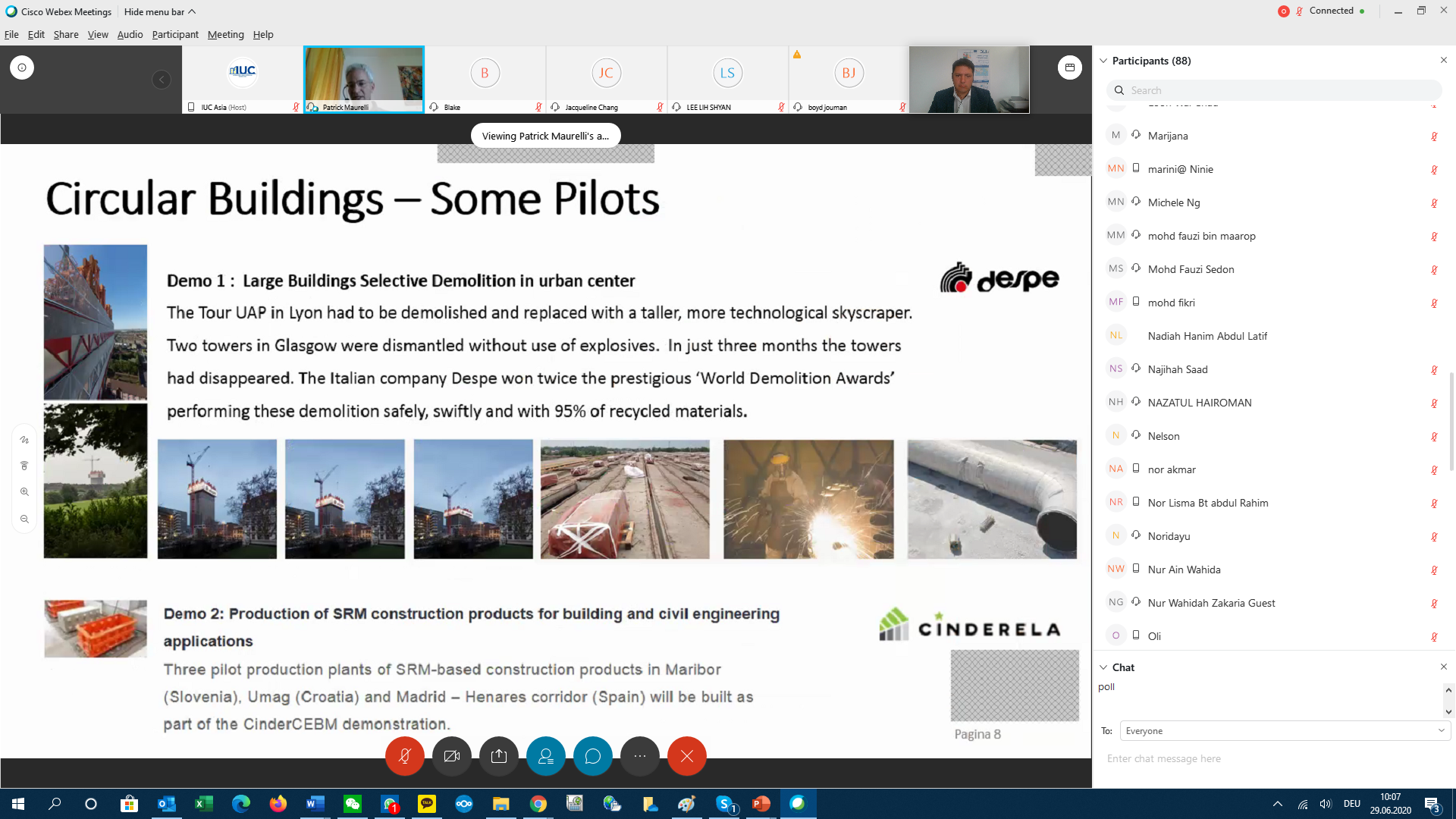Image resolution: width=1456 pixels, height=819 pixels.
Task: Click red leave meeting button
Action: click(686, 756)
